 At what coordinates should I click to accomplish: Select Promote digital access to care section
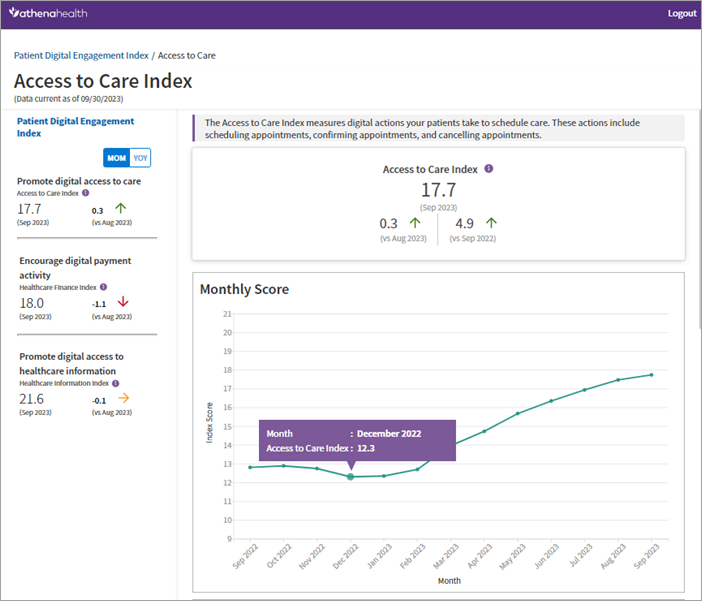(79, 181)
